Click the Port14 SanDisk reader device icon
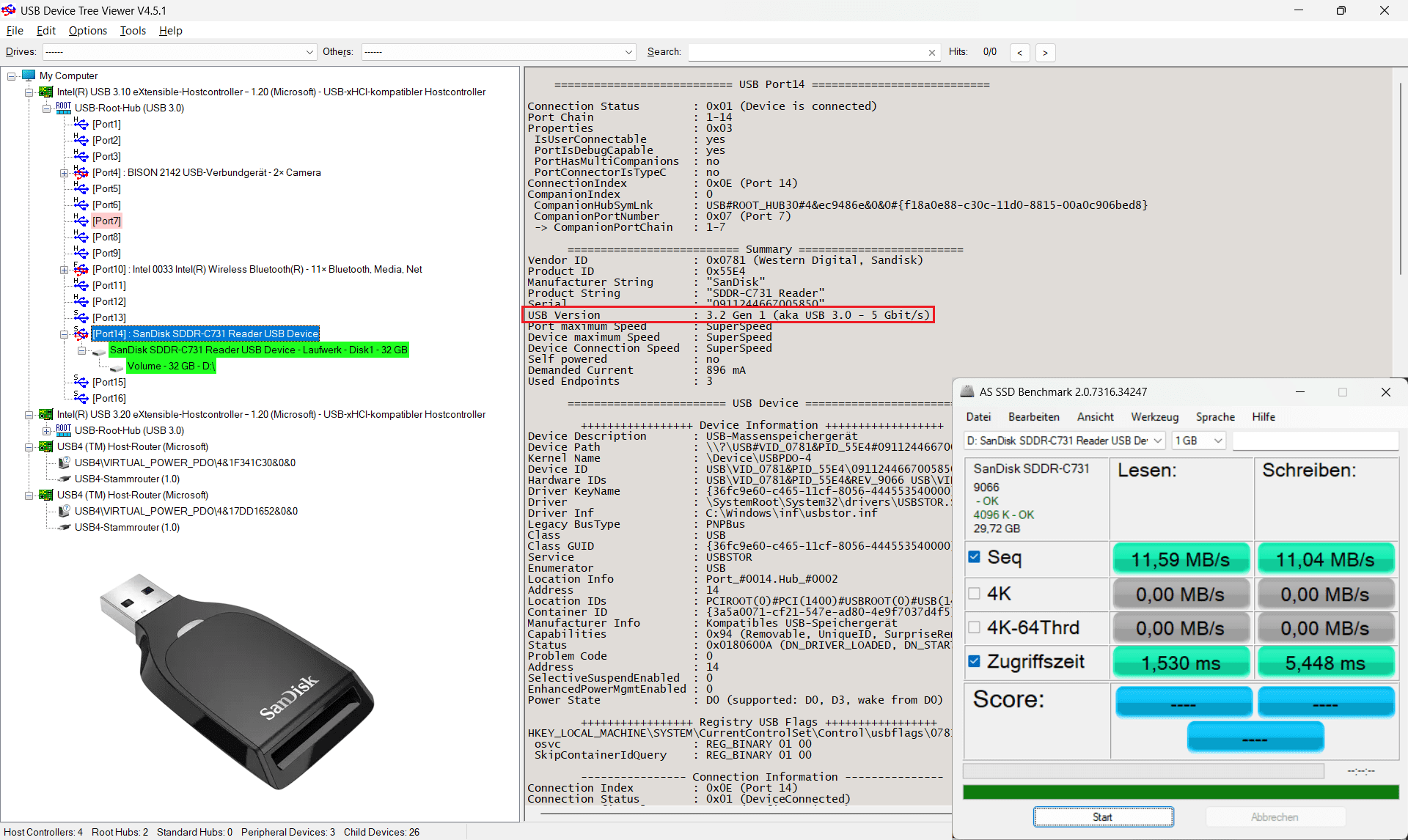Viewport: 1408px width, 840px height. pos(81,334)
